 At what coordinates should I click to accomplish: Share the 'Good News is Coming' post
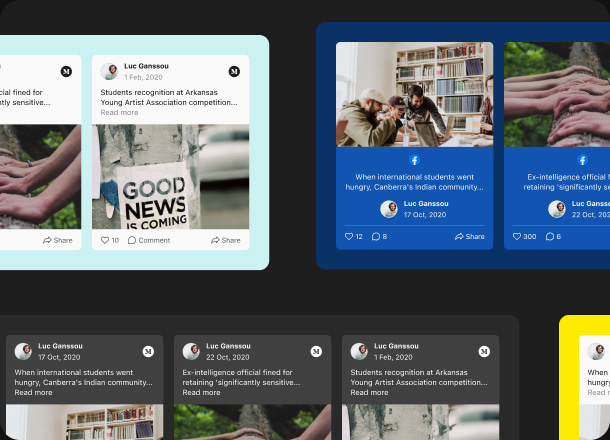point(225,240)
